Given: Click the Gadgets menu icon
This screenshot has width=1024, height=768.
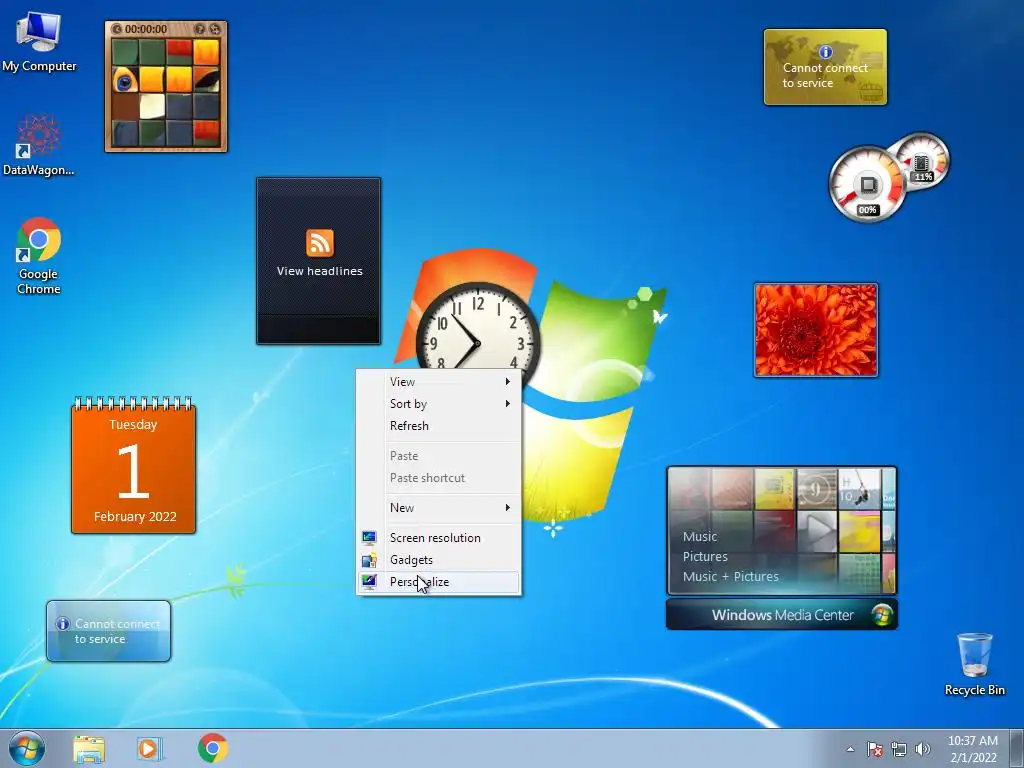Looking at the screenshot, I should (x=369, y=560).
